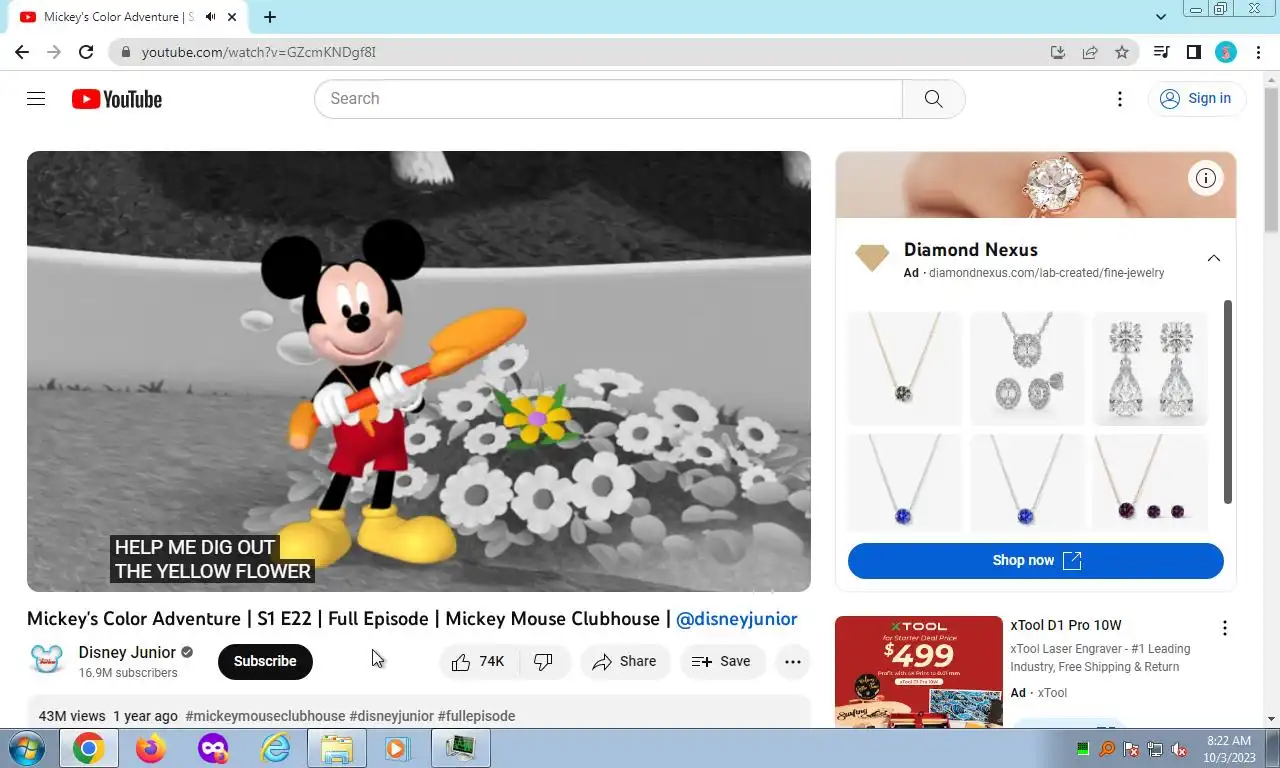Close the Mickey's Color Adventure tab
This screenshot has height=768, width=1280.
pyautogui.click(x=234, y=17)
